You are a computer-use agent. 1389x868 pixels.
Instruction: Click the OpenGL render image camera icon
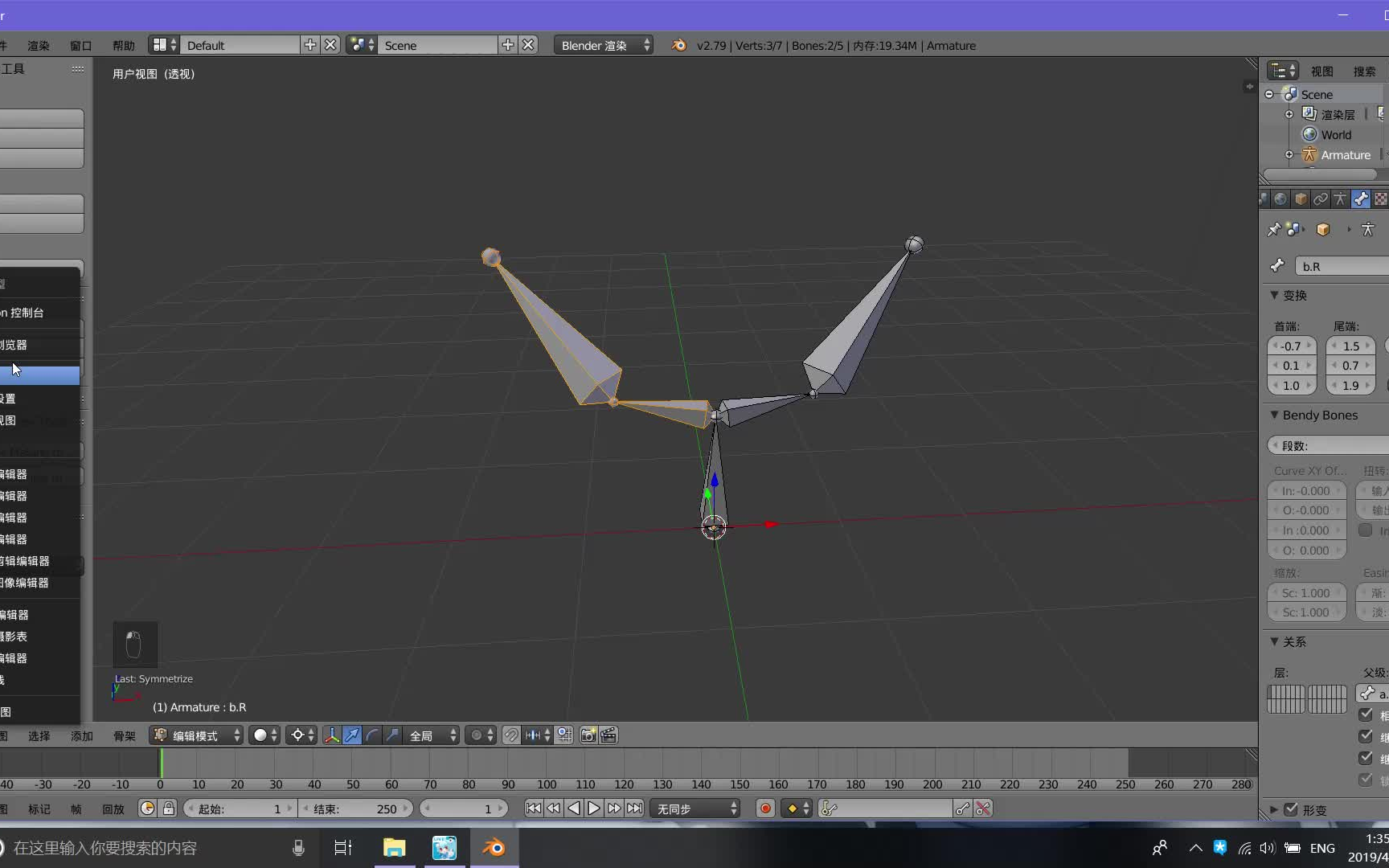tap(588, 735)
